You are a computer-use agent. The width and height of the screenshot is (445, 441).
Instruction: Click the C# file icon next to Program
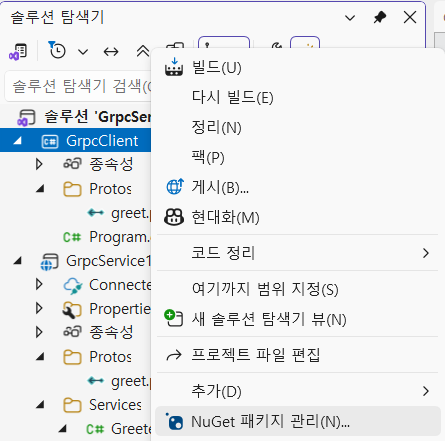72,237
